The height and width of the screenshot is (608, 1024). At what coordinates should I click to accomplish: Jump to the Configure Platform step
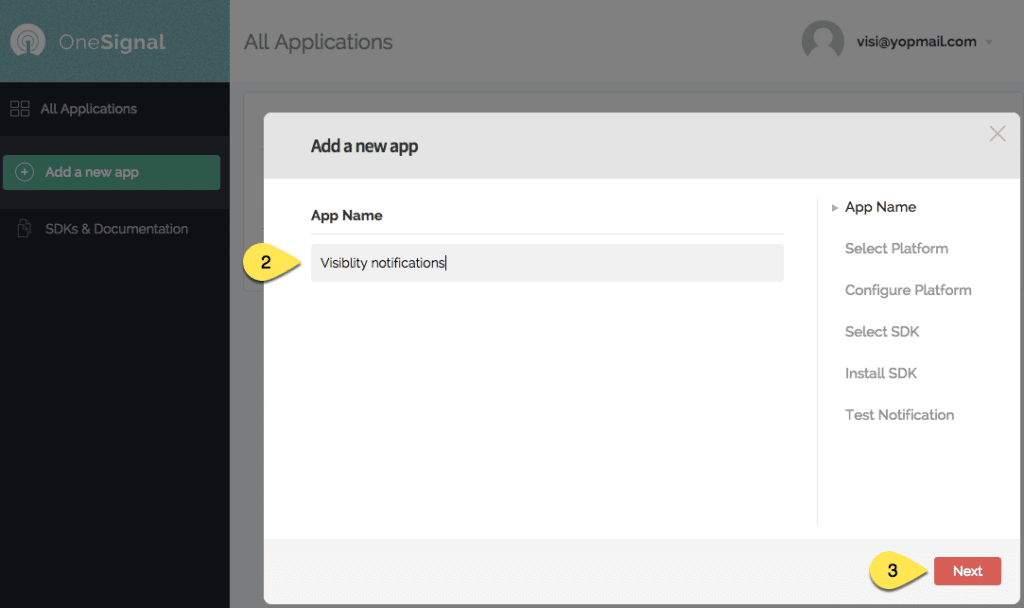click(908, 290)
